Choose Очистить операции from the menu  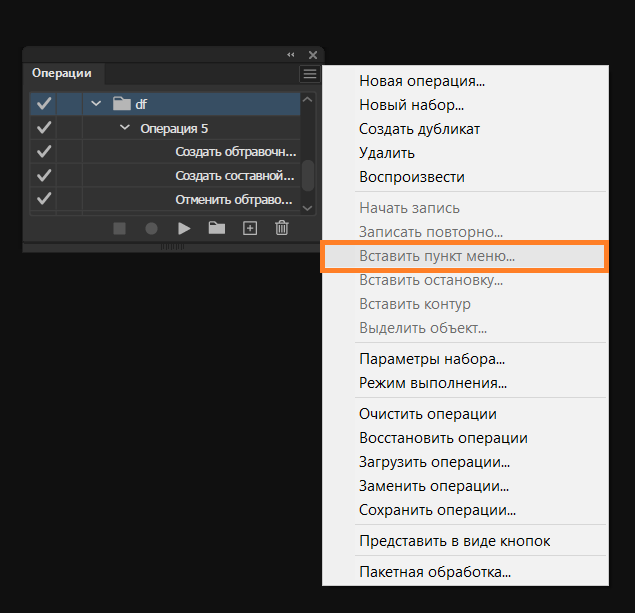pos(465,414)
